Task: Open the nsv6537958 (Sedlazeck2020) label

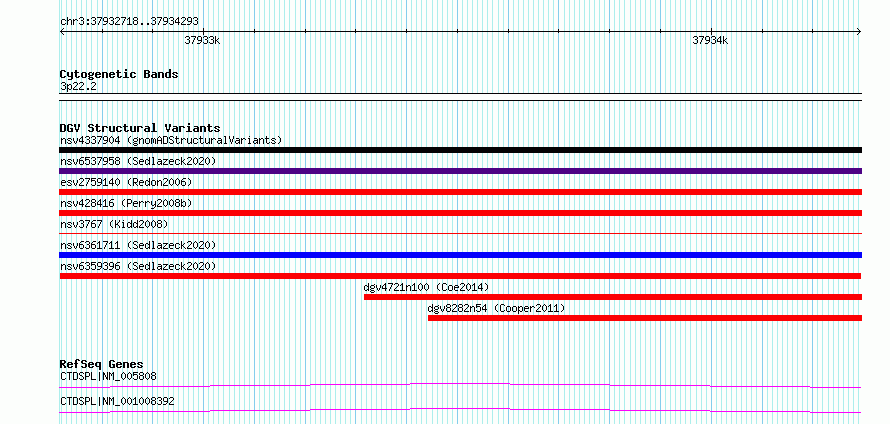Action: point(138,161)
